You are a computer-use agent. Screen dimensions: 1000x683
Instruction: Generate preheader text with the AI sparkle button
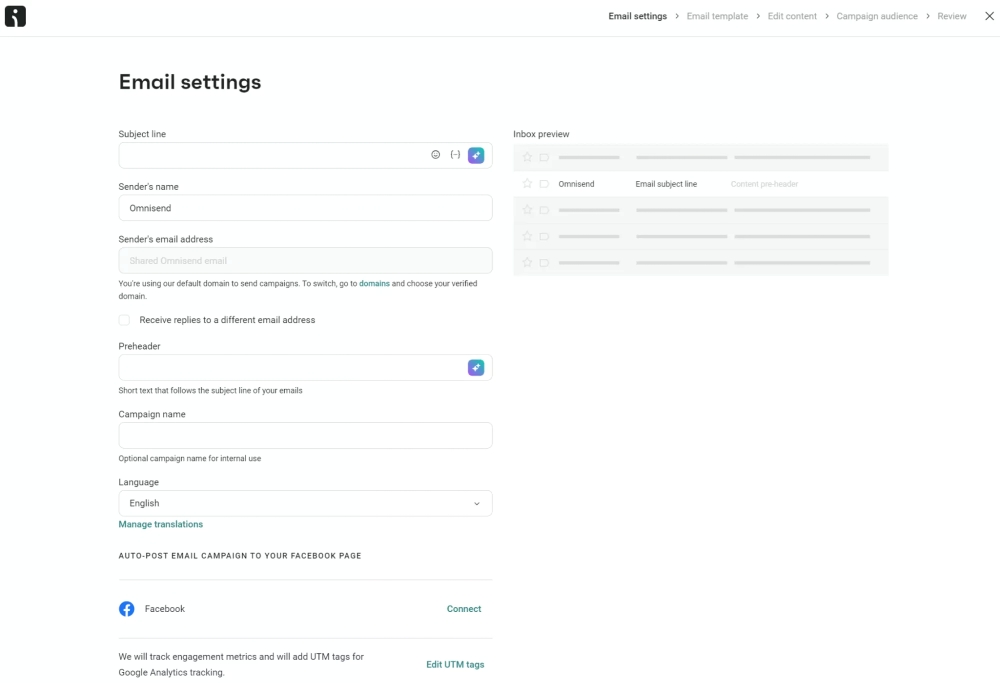(x=476, y=367)
